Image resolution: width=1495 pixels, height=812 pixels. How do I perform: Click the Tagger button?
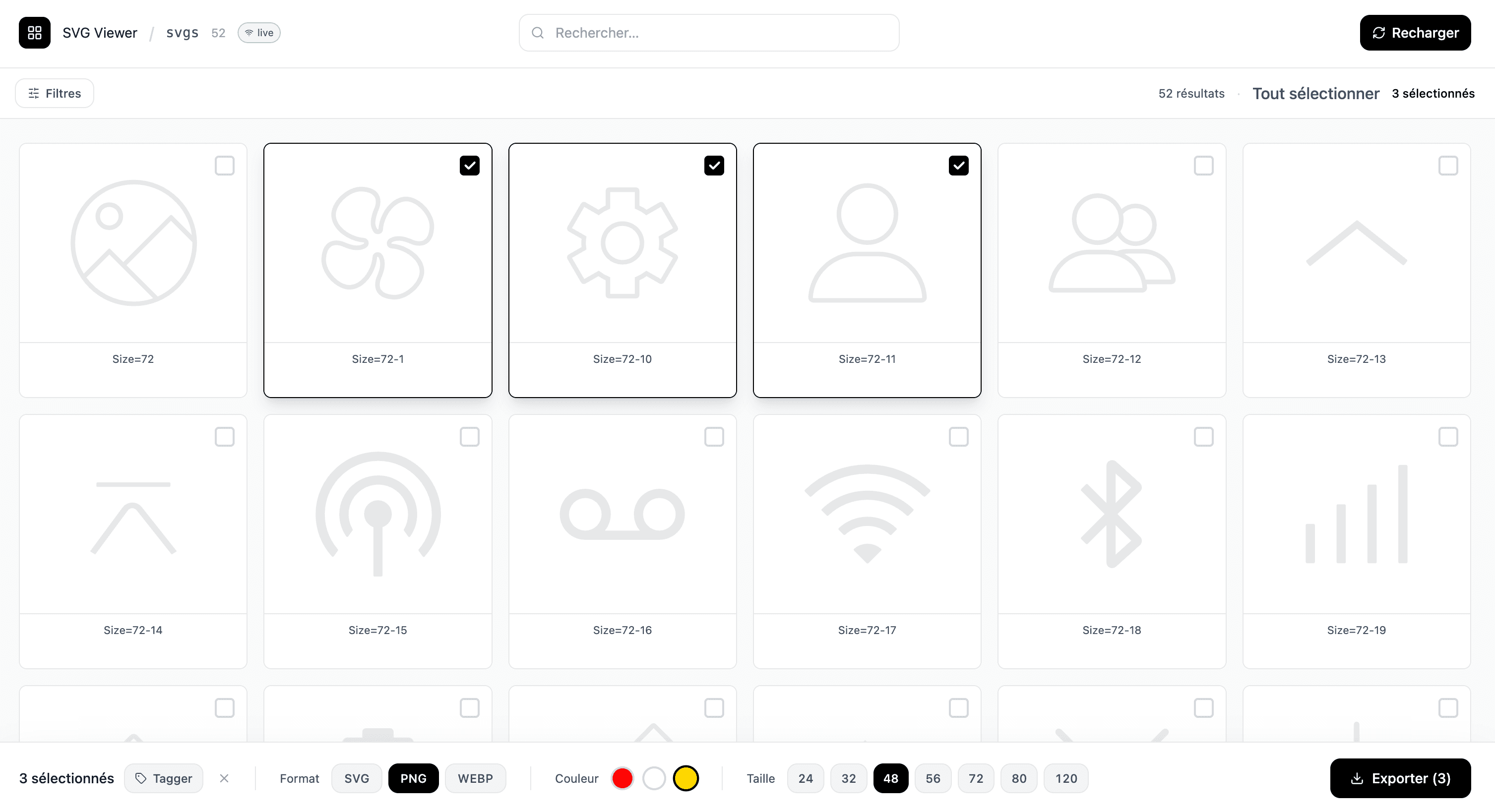pyautogui.click(x=164, y=778)
